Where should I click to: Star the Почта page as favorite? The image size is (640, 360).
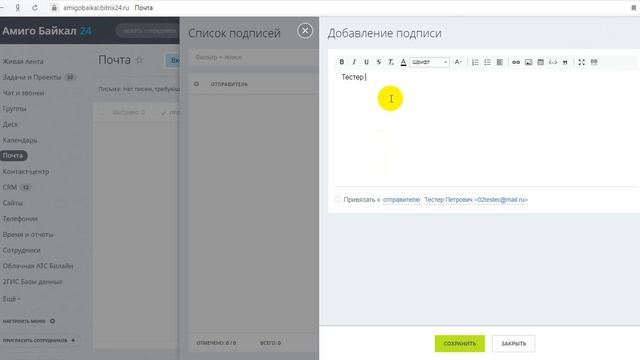[139, 60]
